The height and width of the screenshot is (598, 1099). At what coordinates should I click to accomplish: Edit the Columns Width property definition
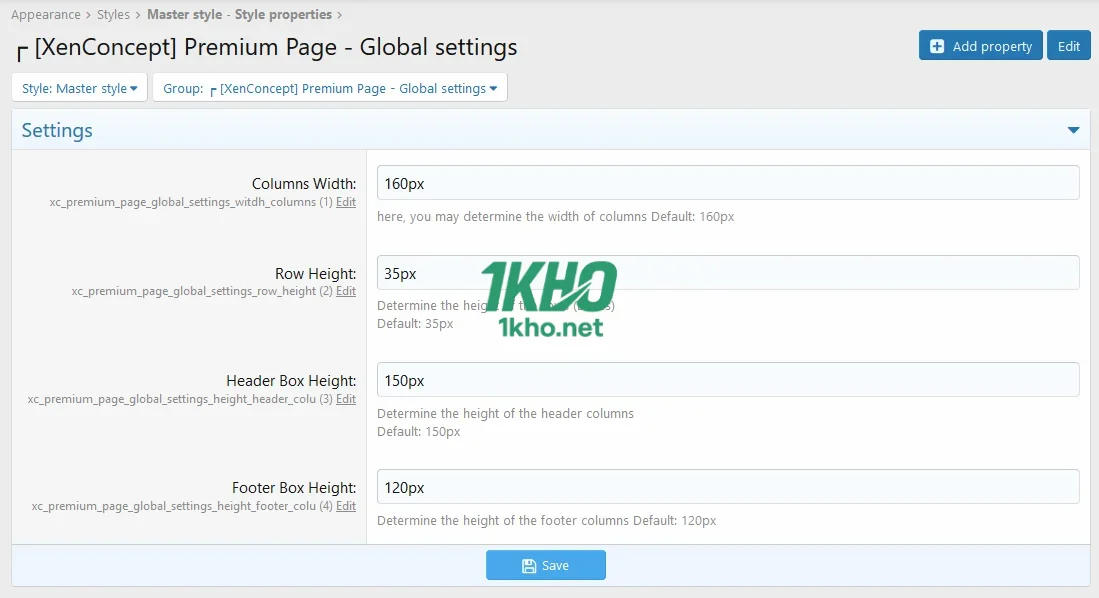(x=346, y=202)
